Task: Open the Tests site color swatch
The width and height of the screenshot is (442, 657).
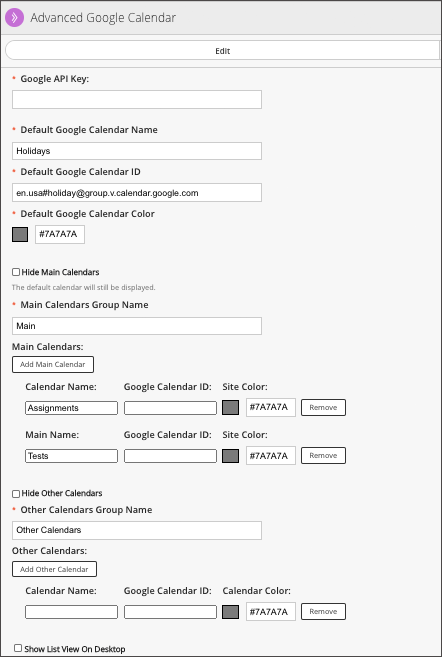Action: pyautogui.click(x=230, y=456)
